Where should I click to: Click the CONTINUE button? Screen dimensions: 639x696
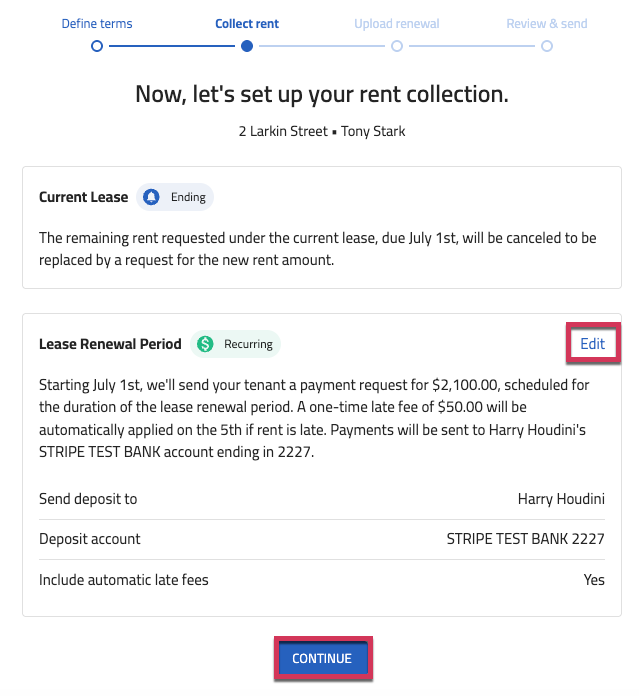click(322, 658)
